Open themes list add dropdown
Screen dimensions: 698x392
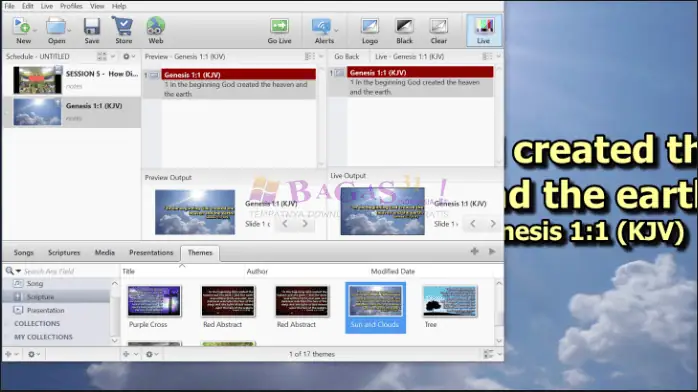coord(130,354)
